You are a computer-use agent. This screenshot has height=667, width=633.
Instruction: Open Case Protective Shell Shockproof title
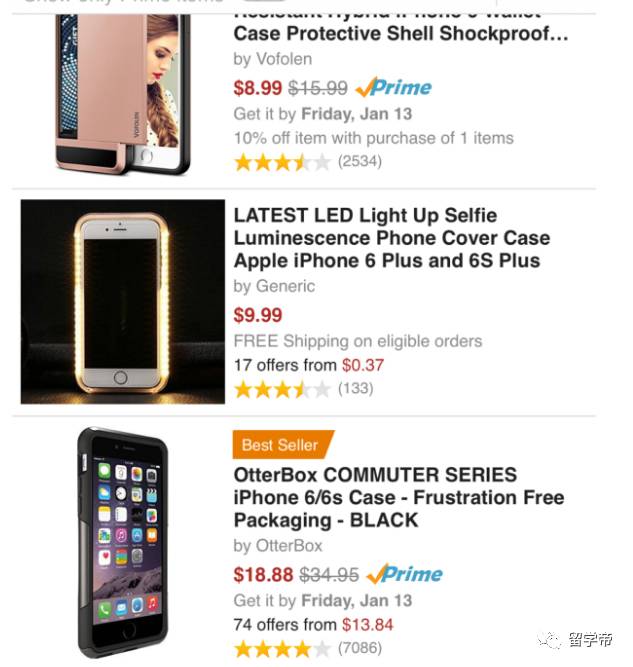click(401, 33)
